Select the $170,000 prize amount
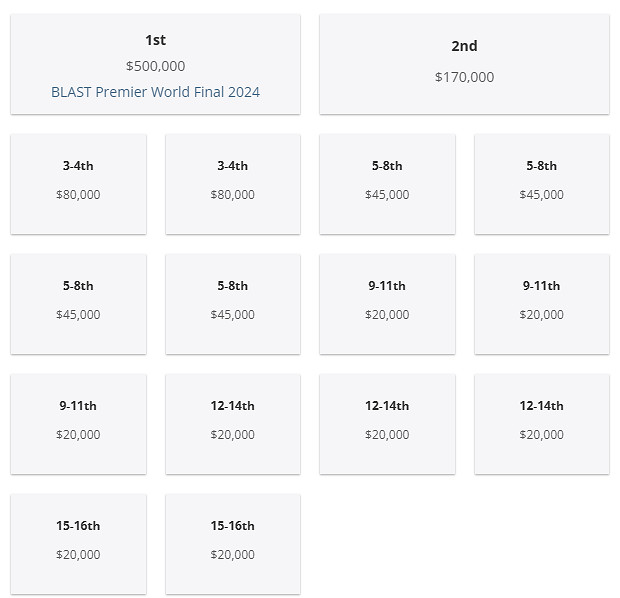620x598 pixels. click(464, 77)
